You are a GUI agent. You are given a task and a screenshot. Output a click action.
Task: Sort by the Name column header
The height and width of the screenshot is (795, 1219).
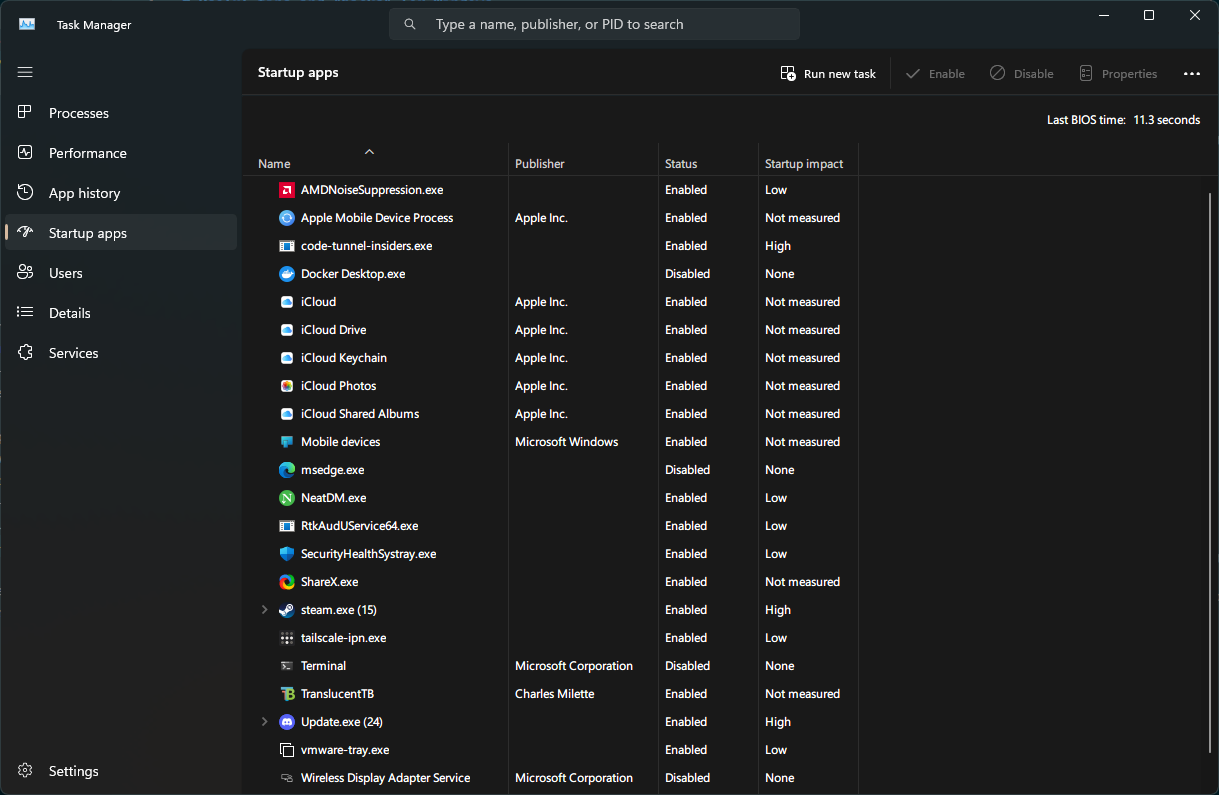[x=274, y=164]
